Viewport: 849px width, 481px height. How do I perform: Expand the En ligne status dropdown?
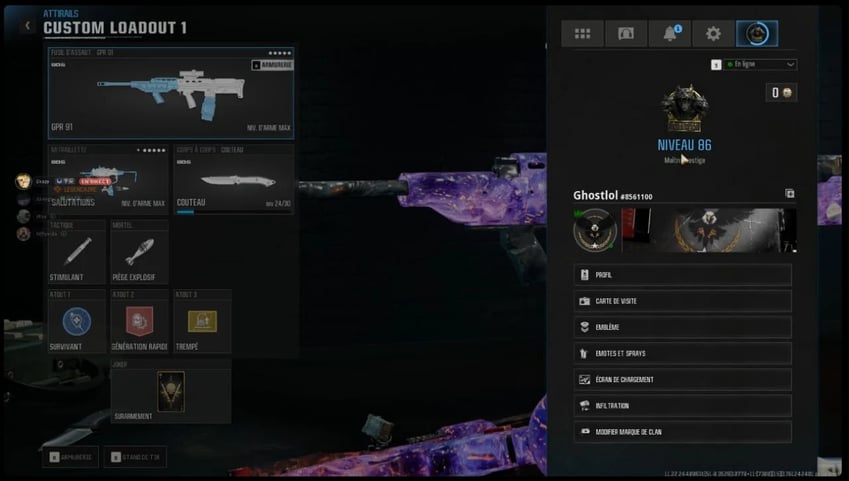pyautogui.click(x=760, y=64)
